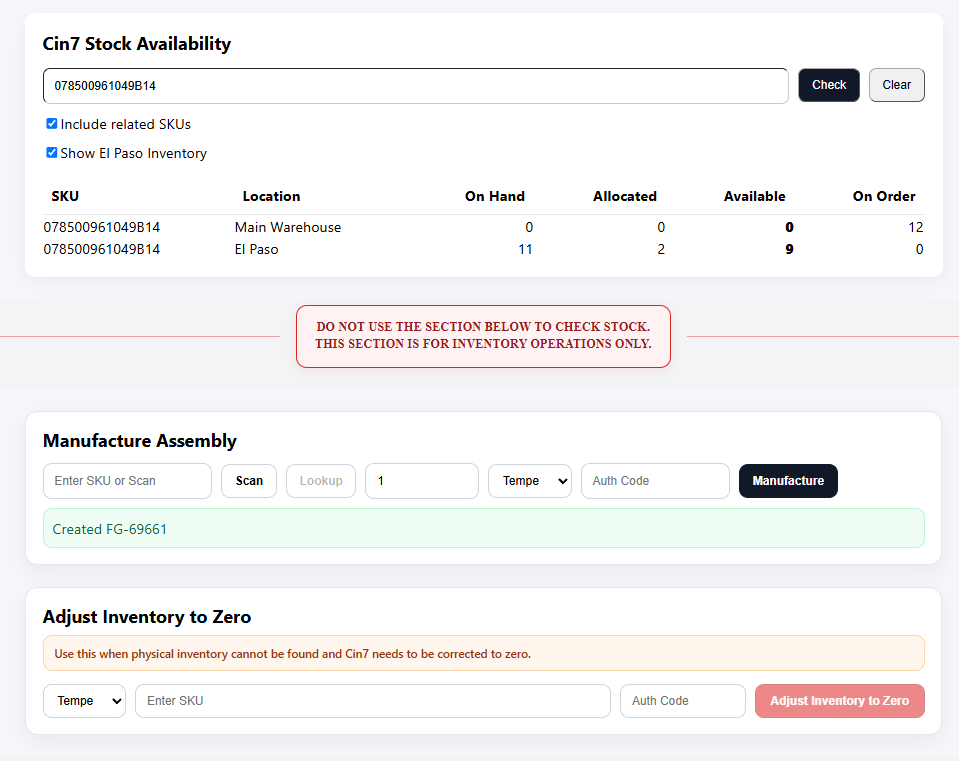Screen dimensions: 959x761
Task: Open Tempe dropdown in Adjust Inventory section
Action: pyautogui.click(x=84, y=701)
